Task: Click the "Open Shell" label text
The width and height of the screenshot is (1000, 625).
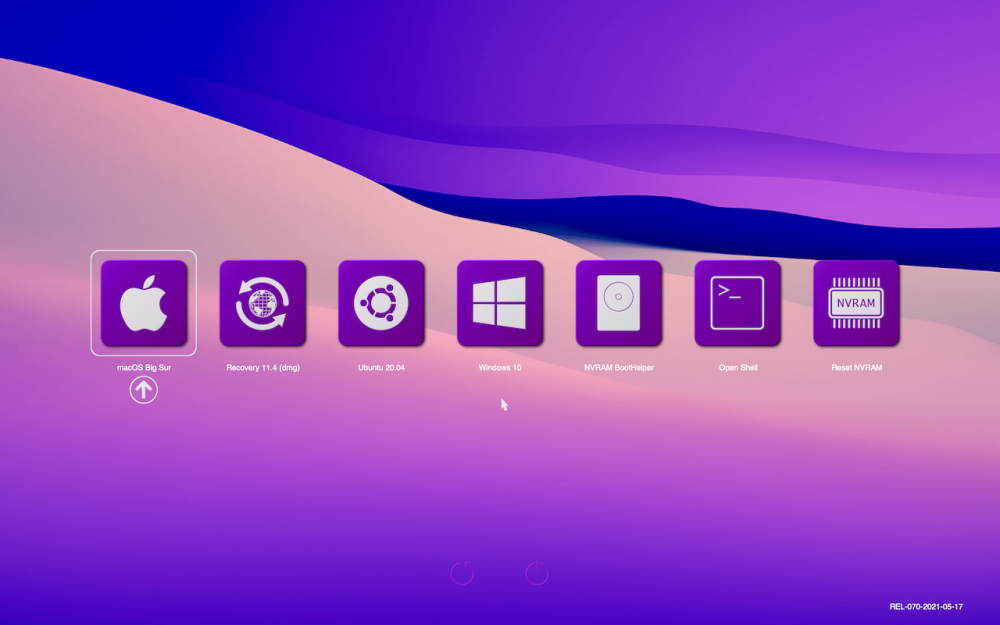Action: click(x=738, y=367)
